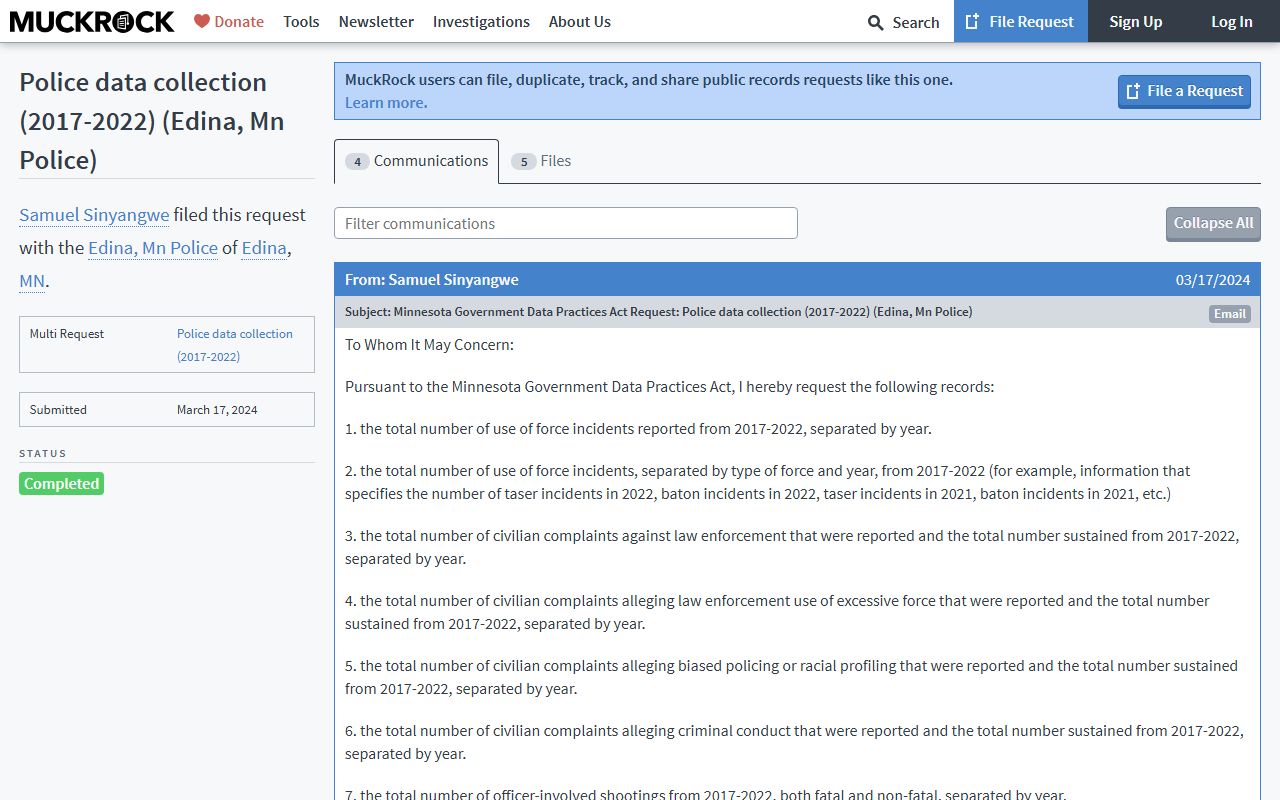Click the page title Police data collection
1280x800 pixels.
coord(151,121)
